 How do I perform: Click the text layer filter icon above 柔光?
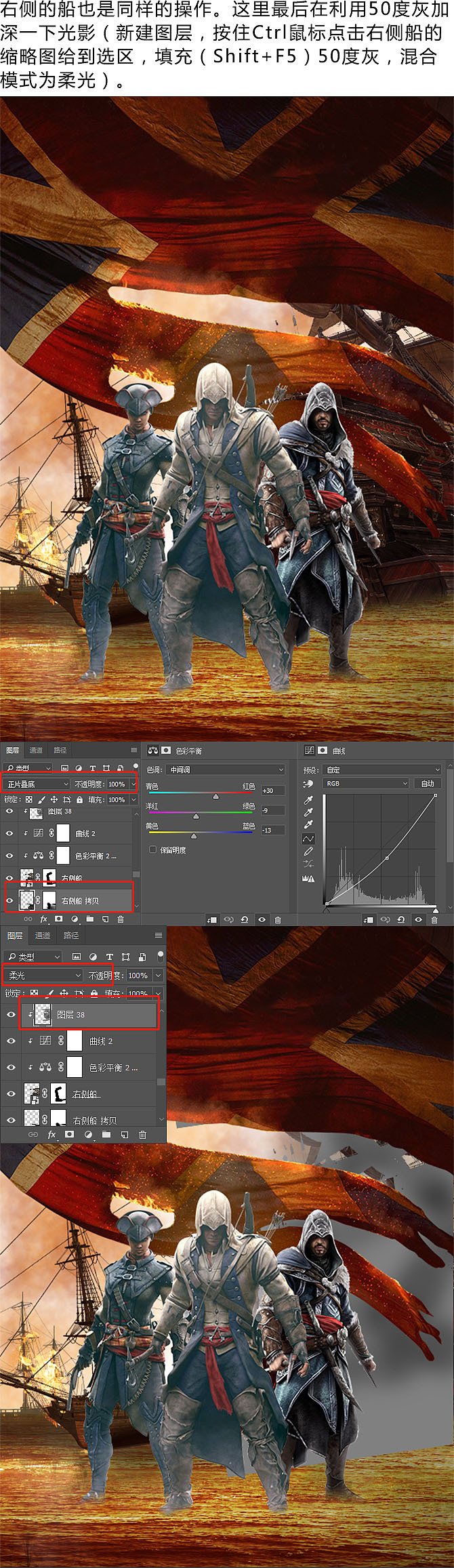(x=109, y=957)
